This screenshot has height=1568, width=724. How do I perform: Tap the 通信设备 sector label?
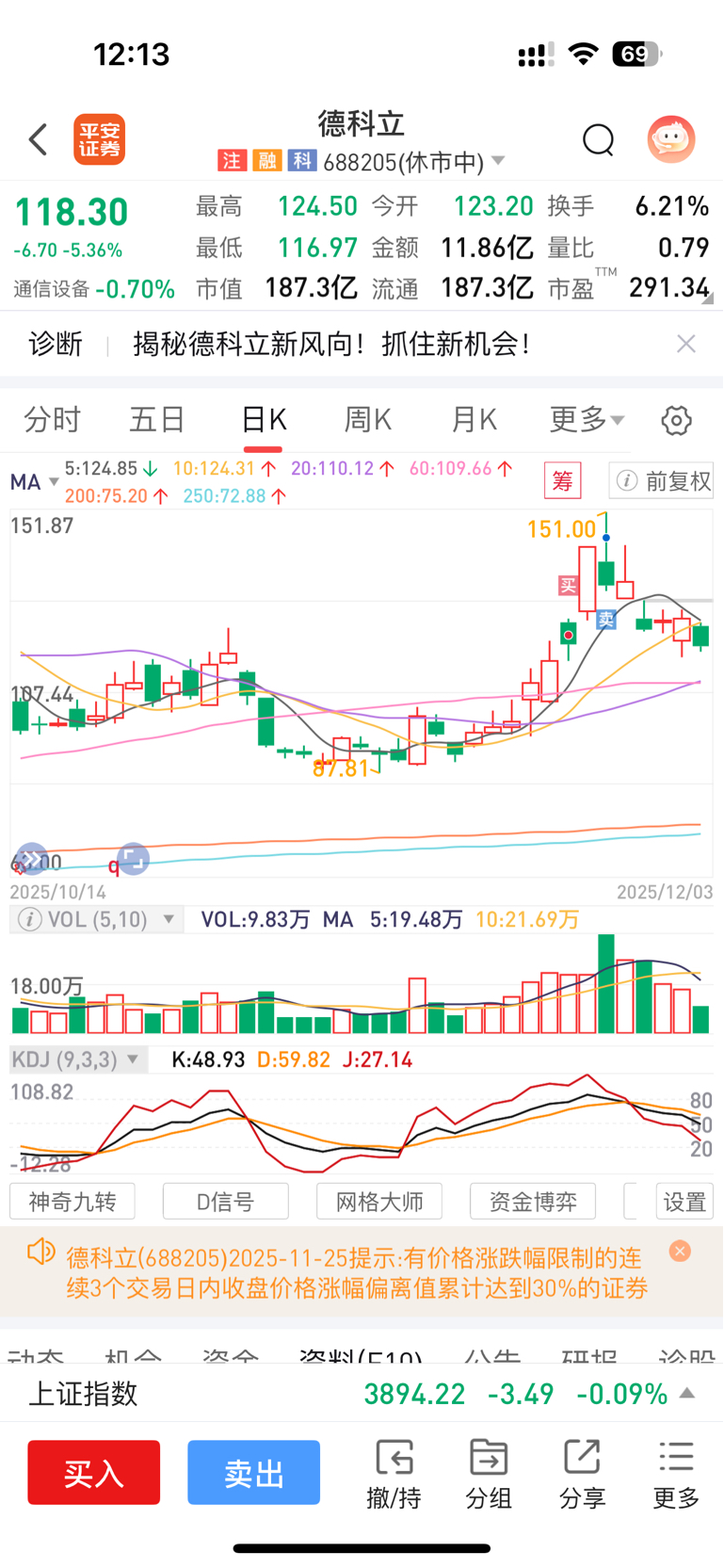(52, 289)
